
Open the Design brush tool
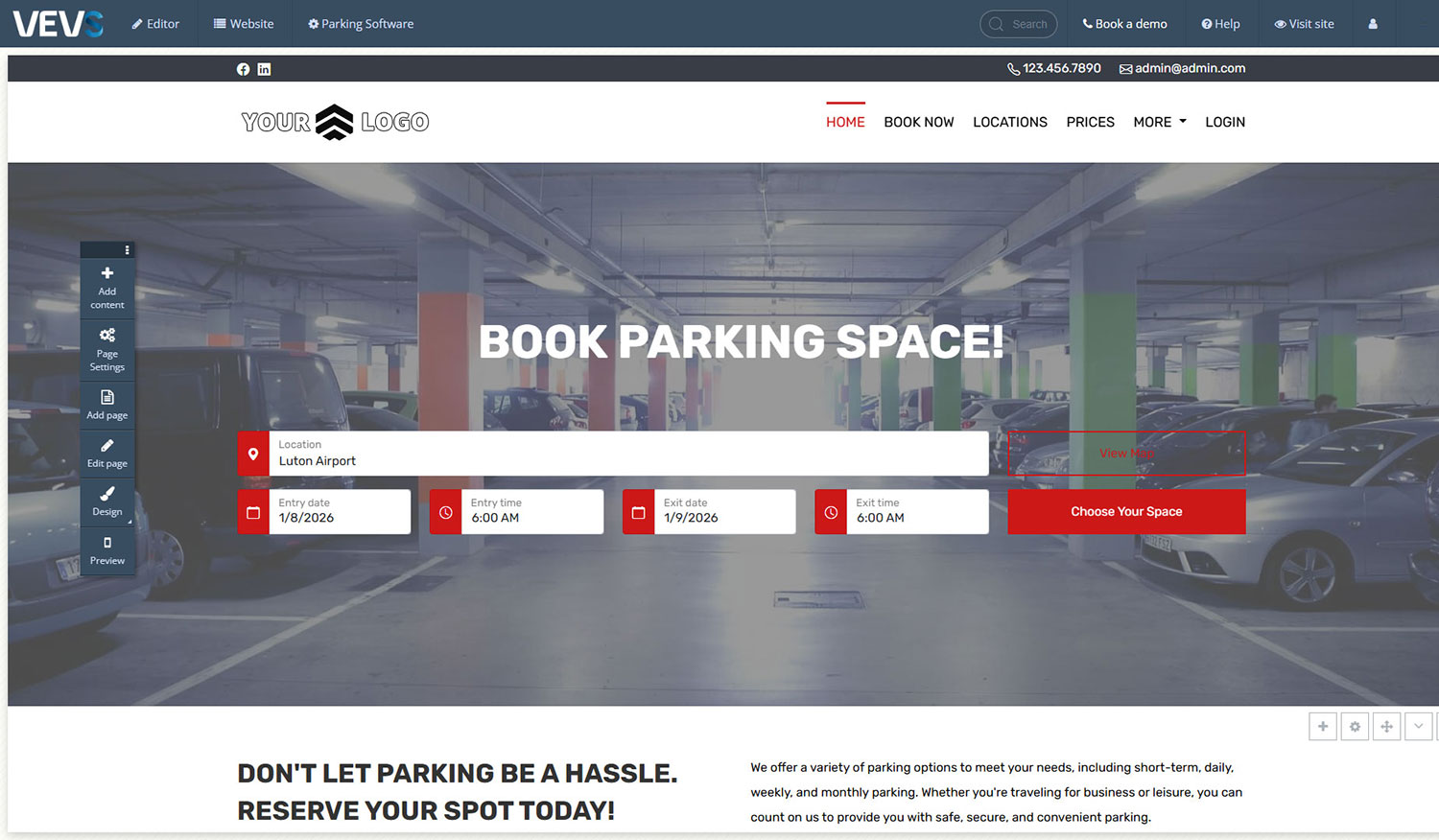[107, 494]
